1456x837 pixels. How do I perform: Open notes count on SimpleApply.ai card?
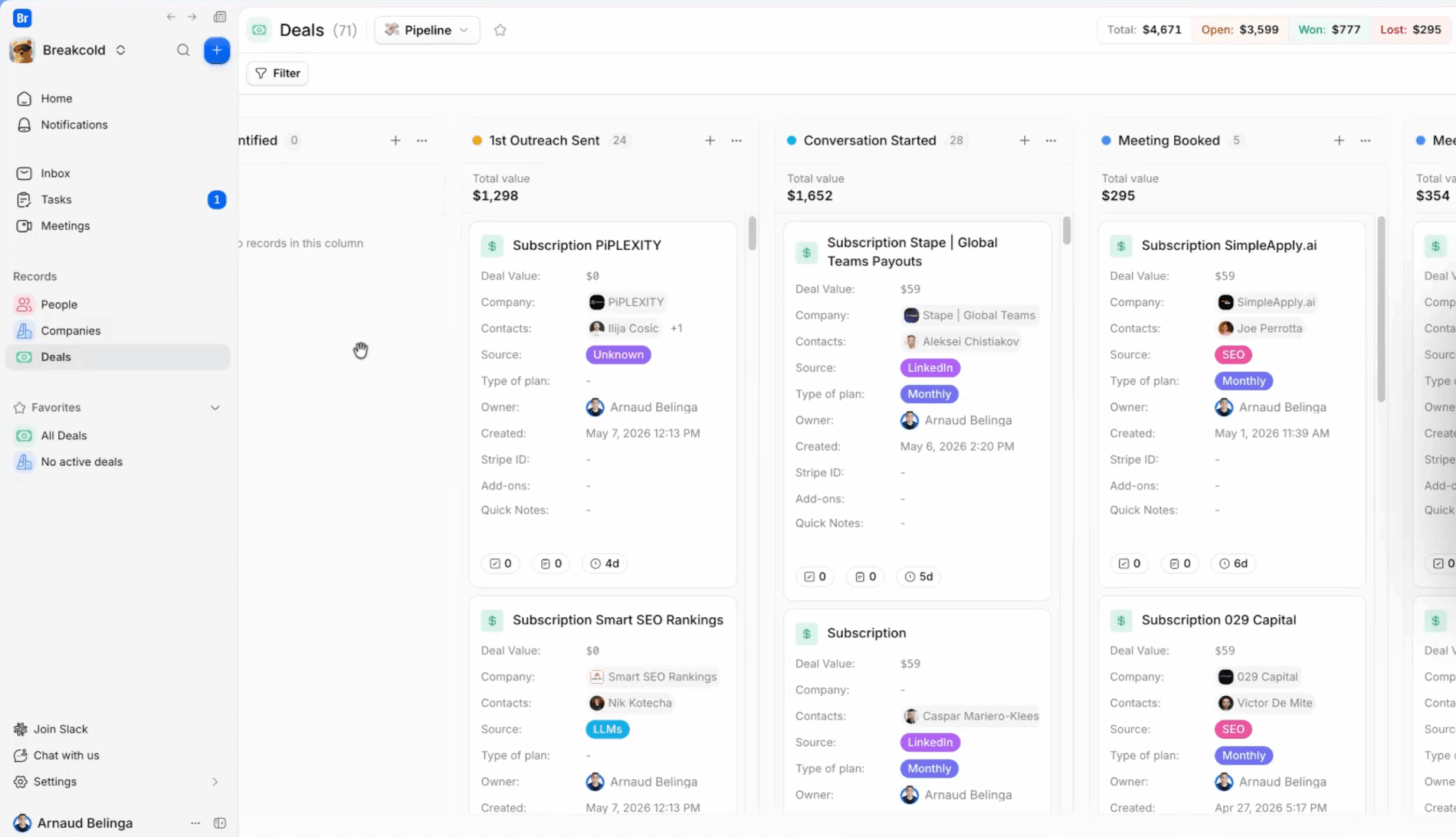point(1180,563)
